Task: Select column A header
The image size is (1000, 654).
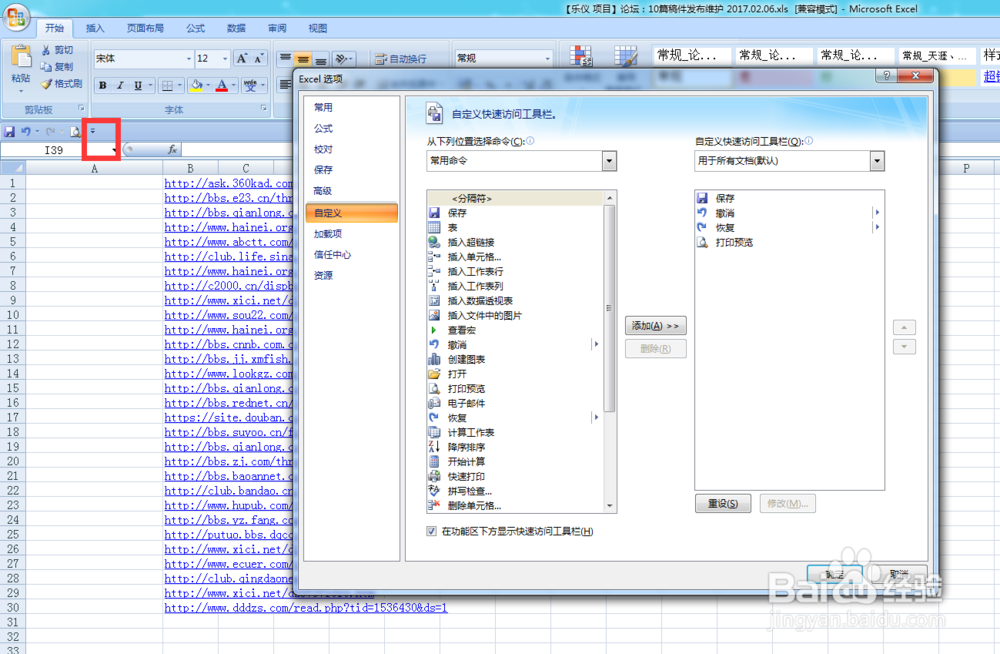Action: click(x=94, y=168)
